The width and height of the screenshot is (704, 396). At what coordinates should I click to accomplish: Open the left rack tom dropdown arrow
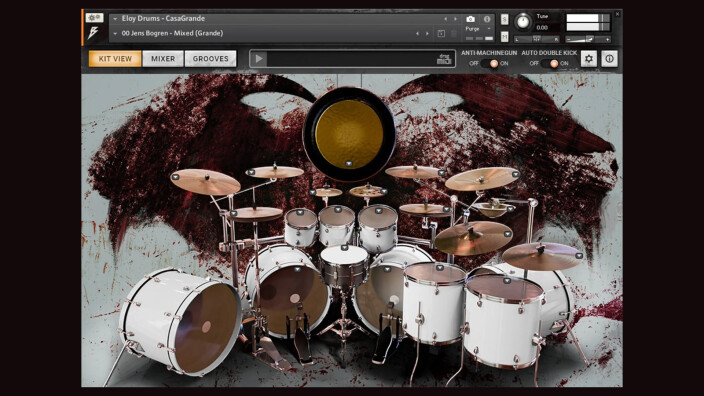click(x=300, y=212)
